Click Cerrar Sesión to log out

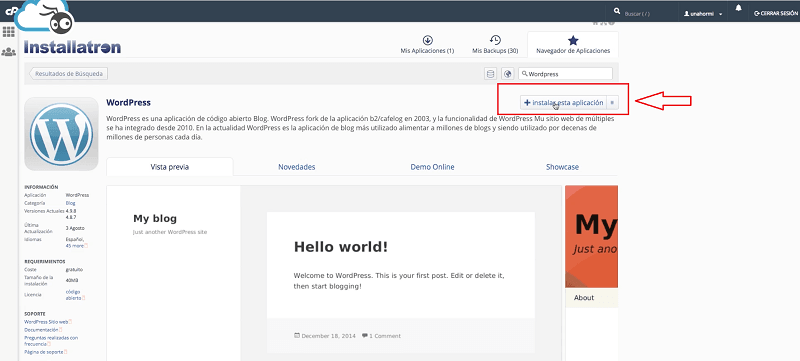tap(776, 14)
